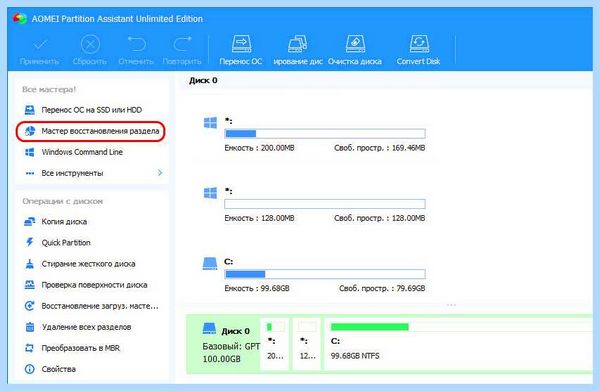Open Свойства of the disk
The width and height of the screenshot is (600, 391).
pyautogui.click(x=58, y=369)
